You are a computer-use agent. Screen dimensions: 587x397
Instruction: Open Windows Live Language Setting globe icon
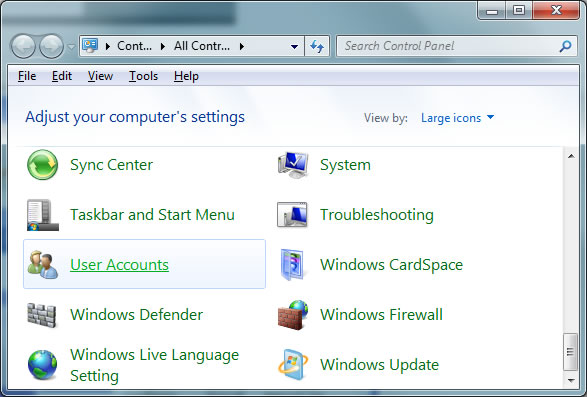(x=43, y=364)
